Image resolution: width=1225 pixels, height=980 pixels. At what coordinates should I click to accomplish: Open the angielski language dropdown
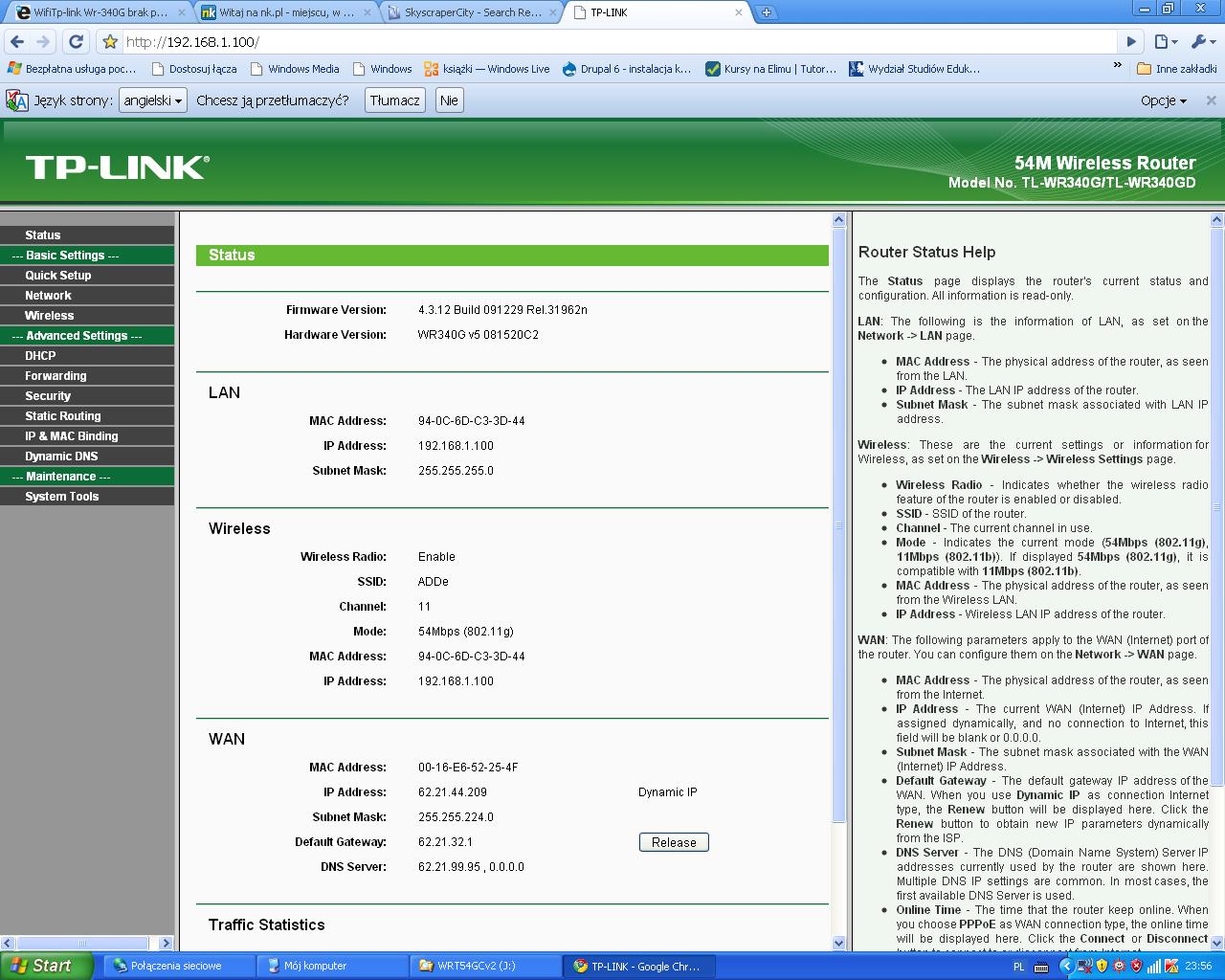(153, 100)
